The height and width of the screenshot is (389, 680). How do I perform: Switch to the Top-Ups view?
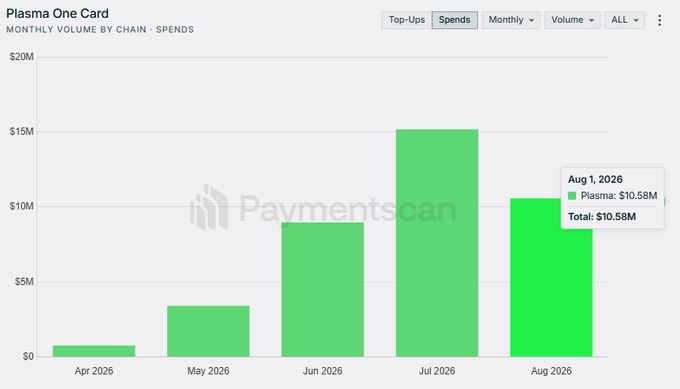[x=406, y=20]
